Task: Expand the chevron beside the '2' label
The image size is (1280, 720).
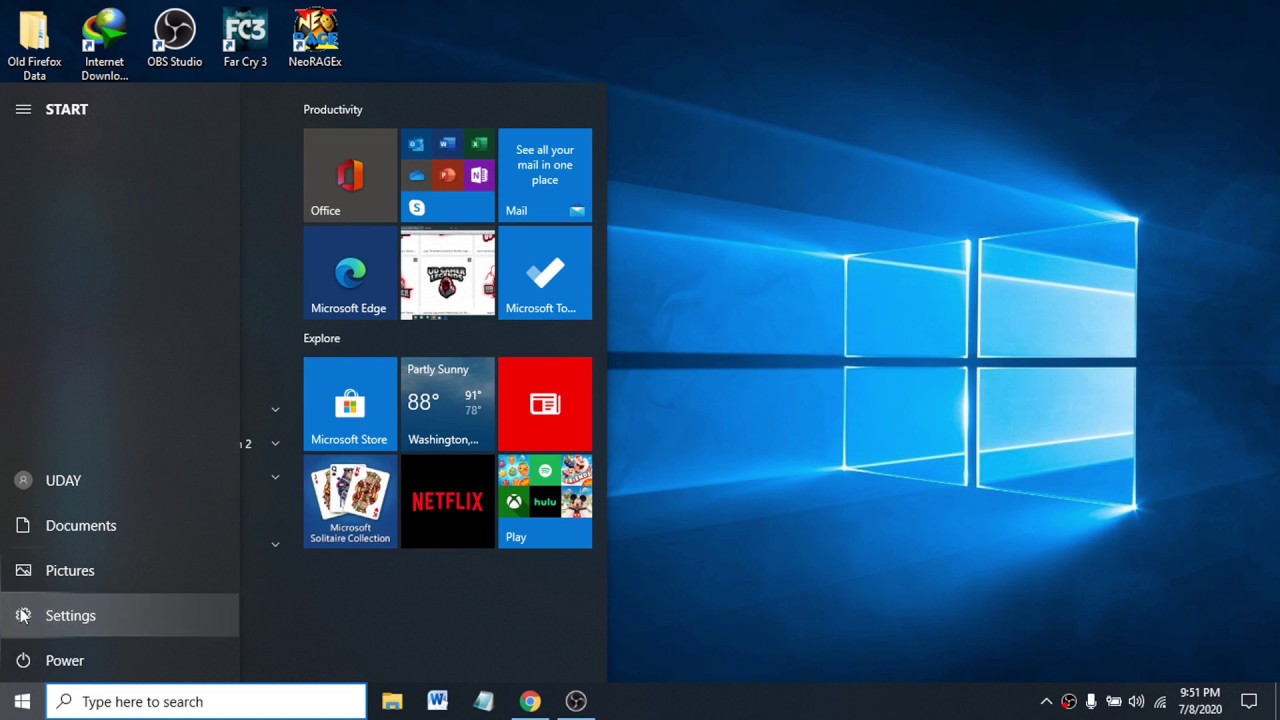Action: 275,444
